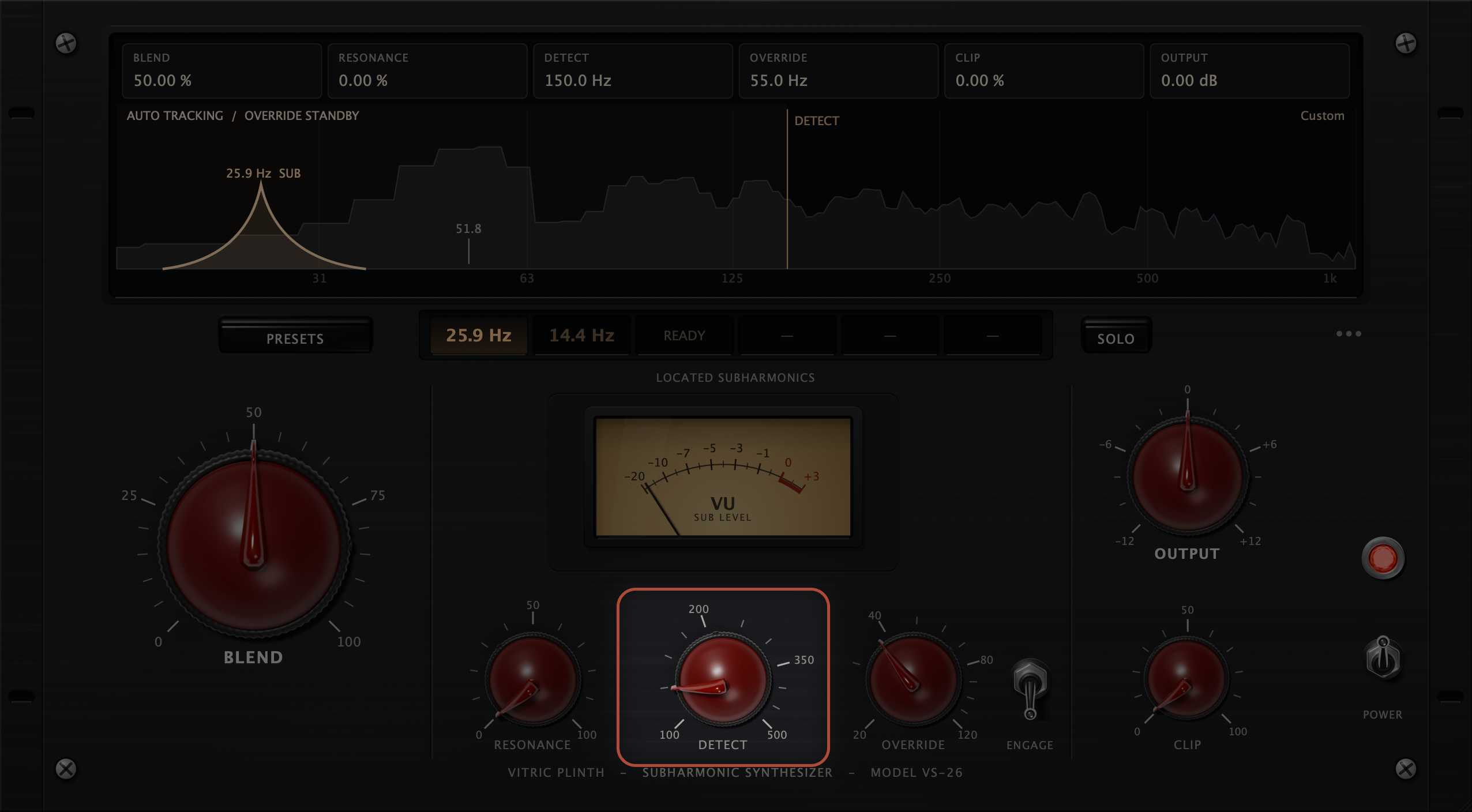Click the CLIP 0.00 % readout

(x=1044, y=71)
